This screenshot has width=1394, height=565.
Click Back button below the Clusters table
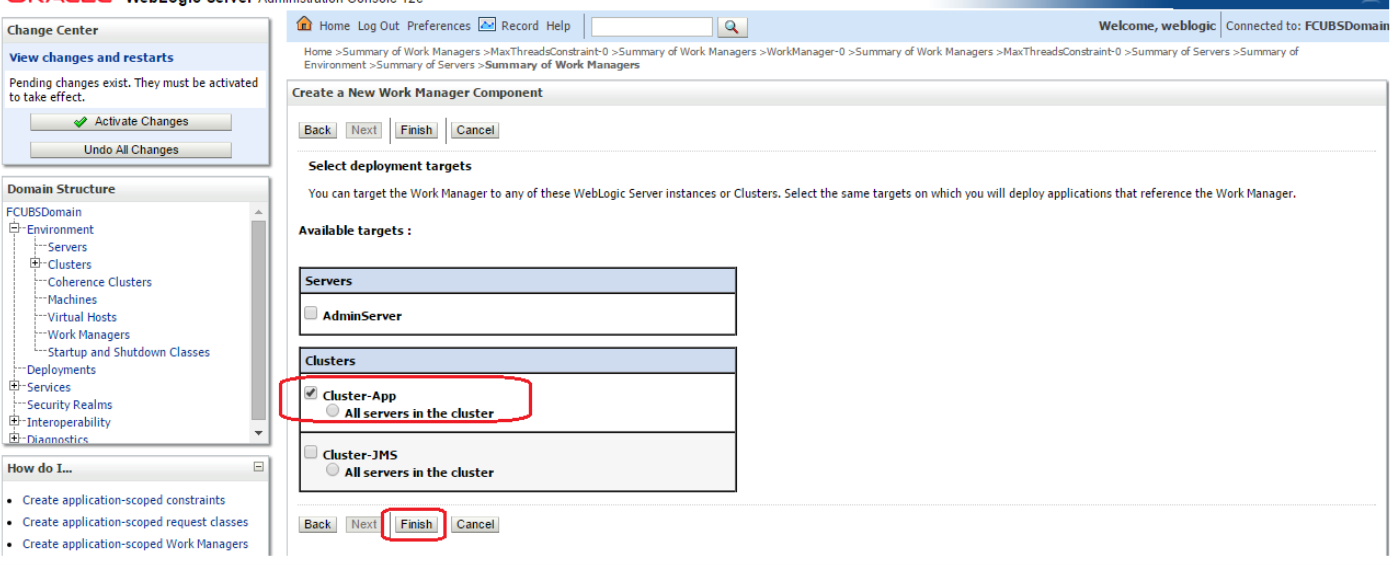318,524
